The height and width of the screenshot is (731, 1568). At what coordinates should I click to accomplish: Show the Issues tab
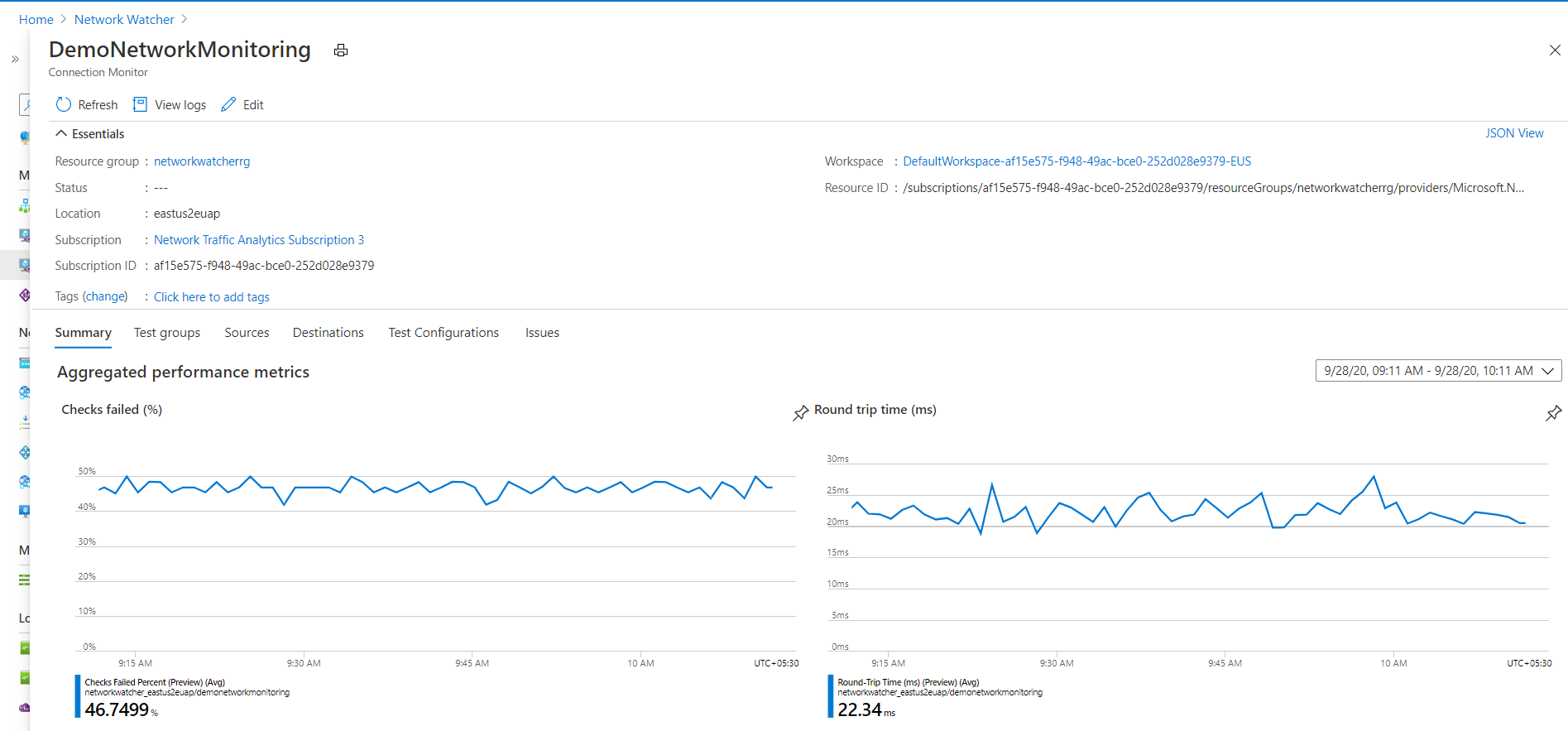[542, 333]
